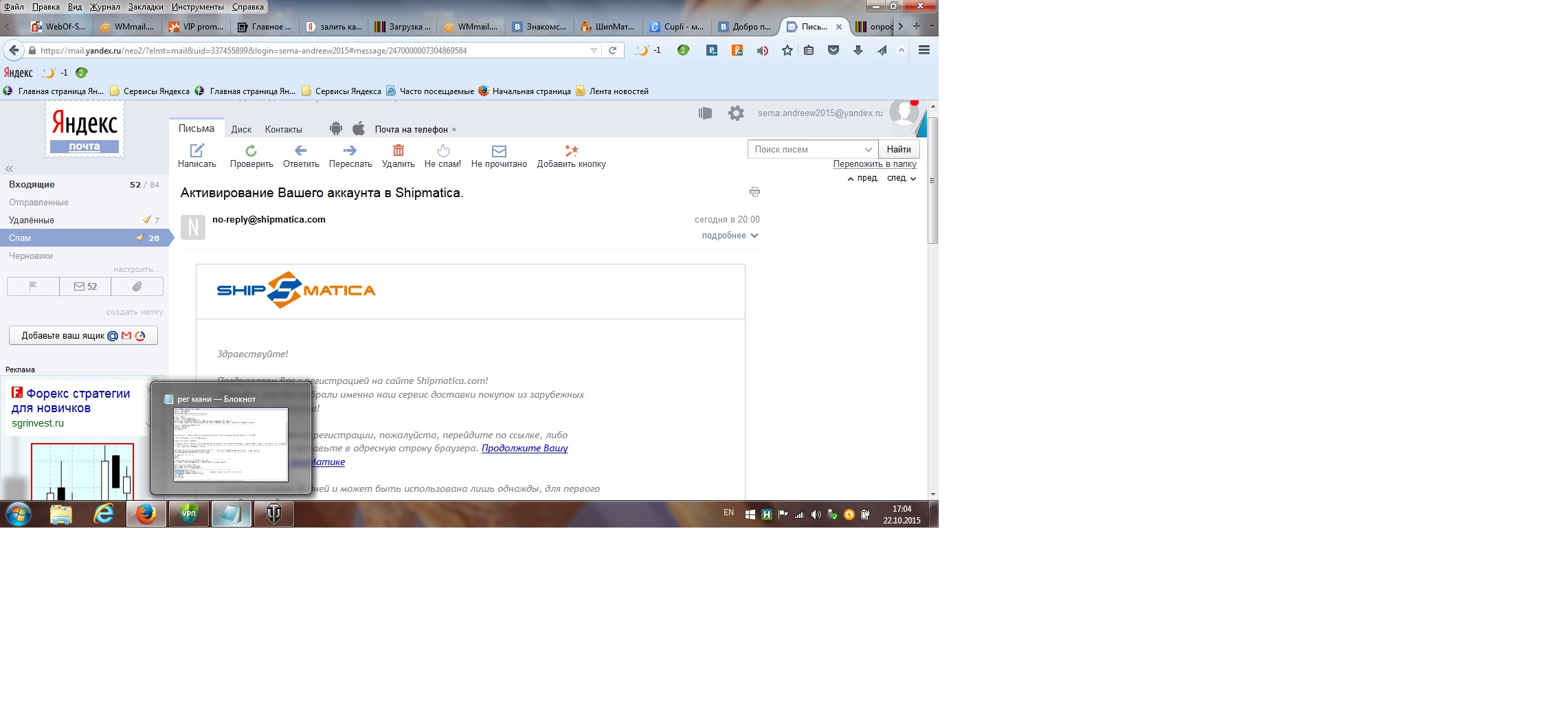Open Yandex mail settings gear
This screenshot has width=1568, height=724.
[736, 113]
